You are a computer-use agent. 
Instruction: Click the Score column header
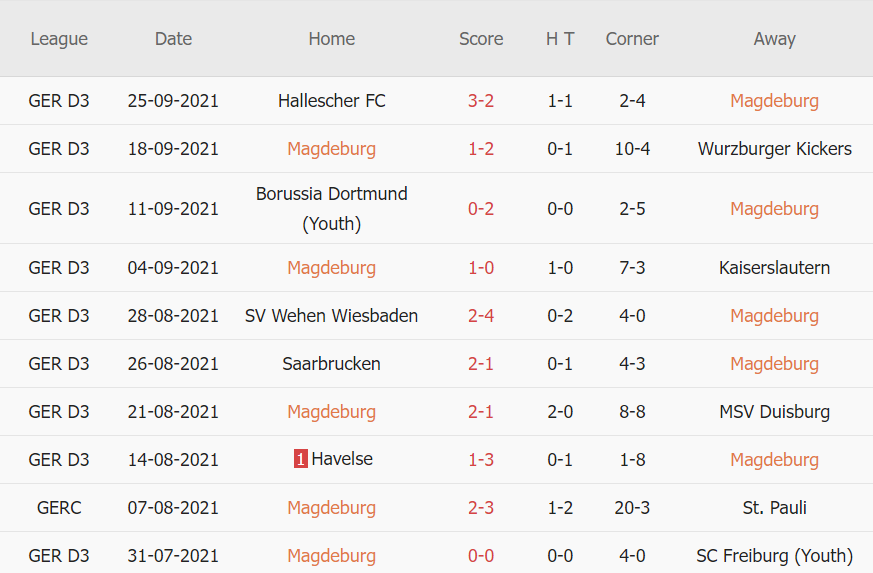[481, 39]
